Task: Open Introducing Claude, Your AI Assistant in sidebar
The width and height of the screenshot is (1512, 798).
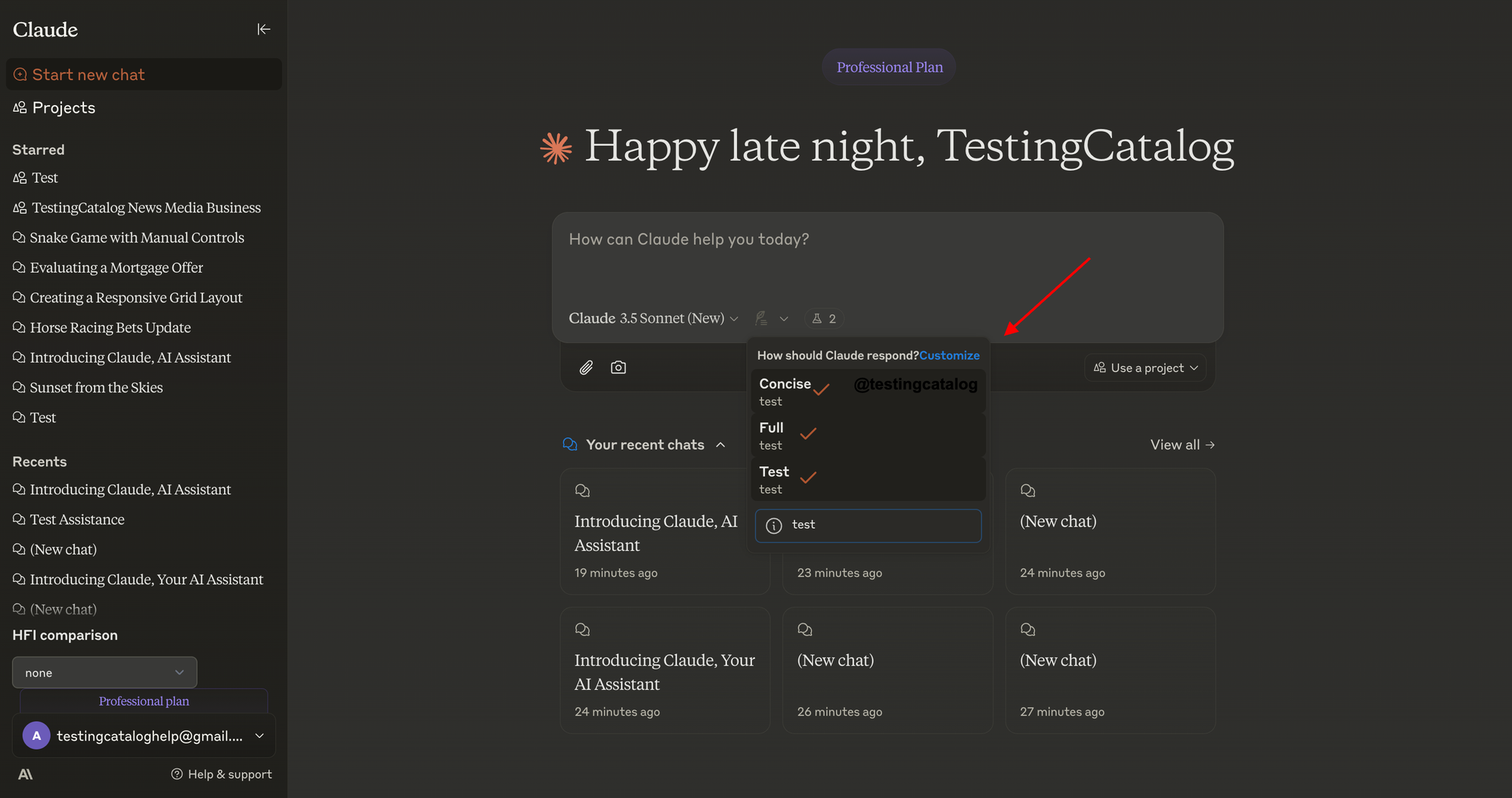Action: tap(138, 580)
